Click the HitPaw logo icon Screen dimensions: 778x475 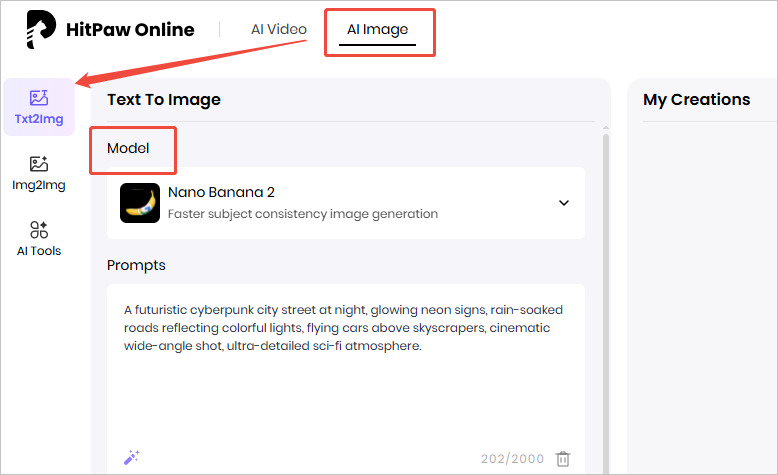coord(40,30)
